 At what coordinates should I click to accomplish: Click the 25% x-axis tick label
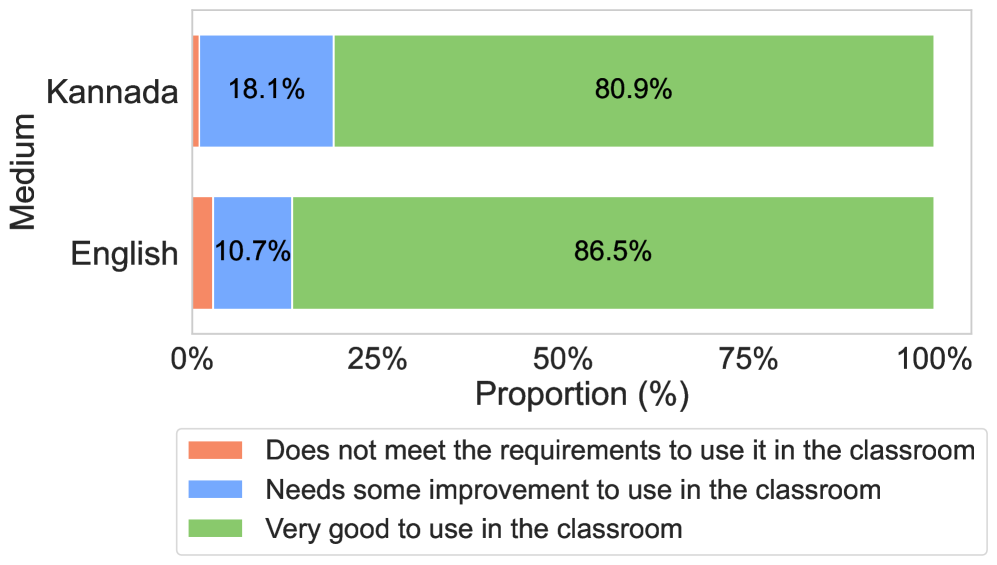(376, 359)
